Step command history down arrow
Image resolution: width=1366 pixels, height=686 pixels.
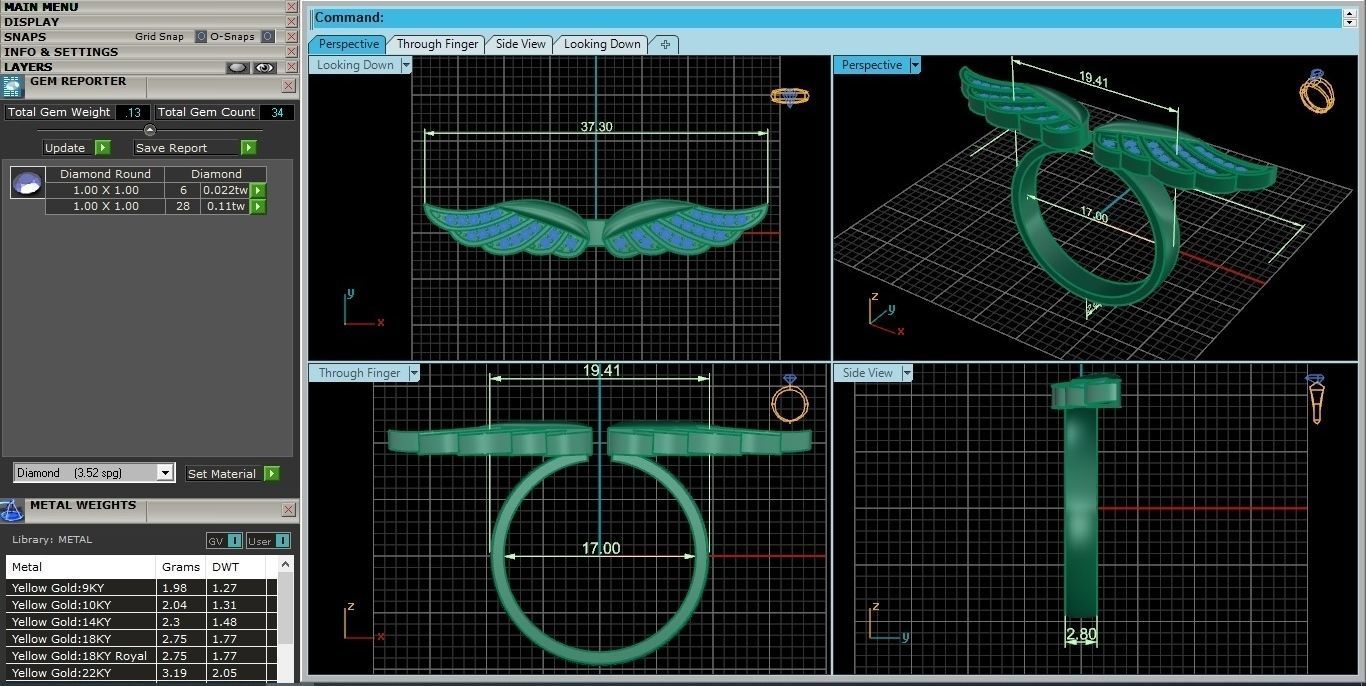pyautogui.click(x=1350, y=22)
